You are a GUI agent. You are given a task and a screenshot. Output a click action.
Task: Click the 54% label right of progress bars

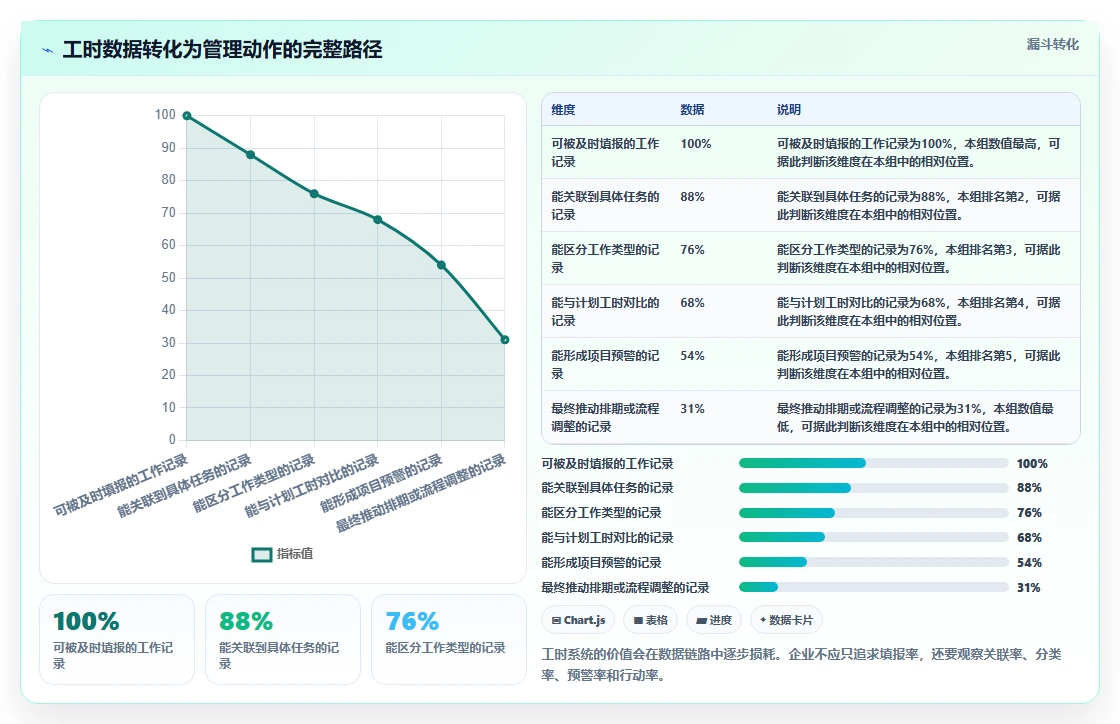tap(1029, 563)
